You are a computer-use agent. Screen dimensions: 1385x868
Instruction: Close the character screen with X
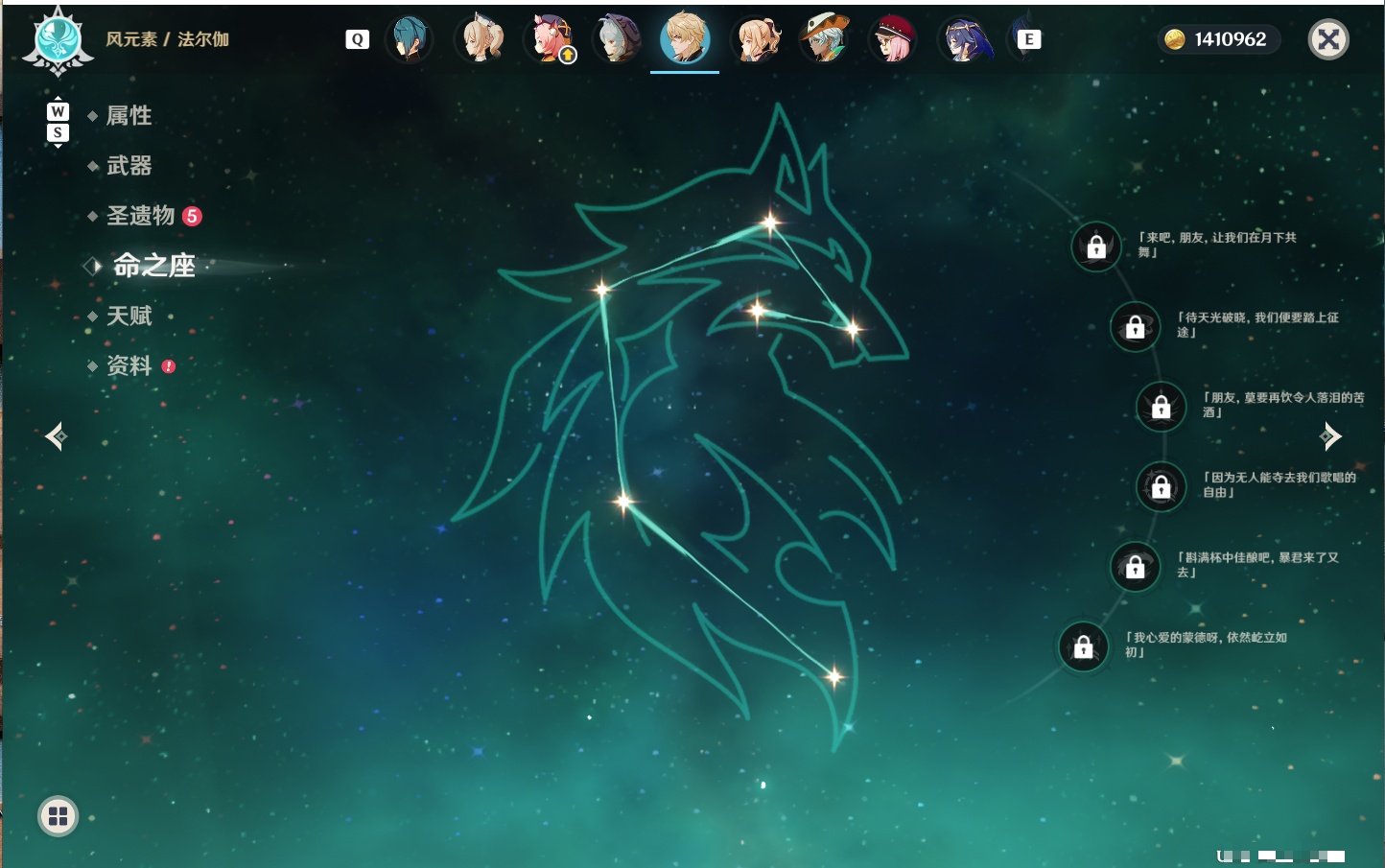click(x=1328, y=39)
